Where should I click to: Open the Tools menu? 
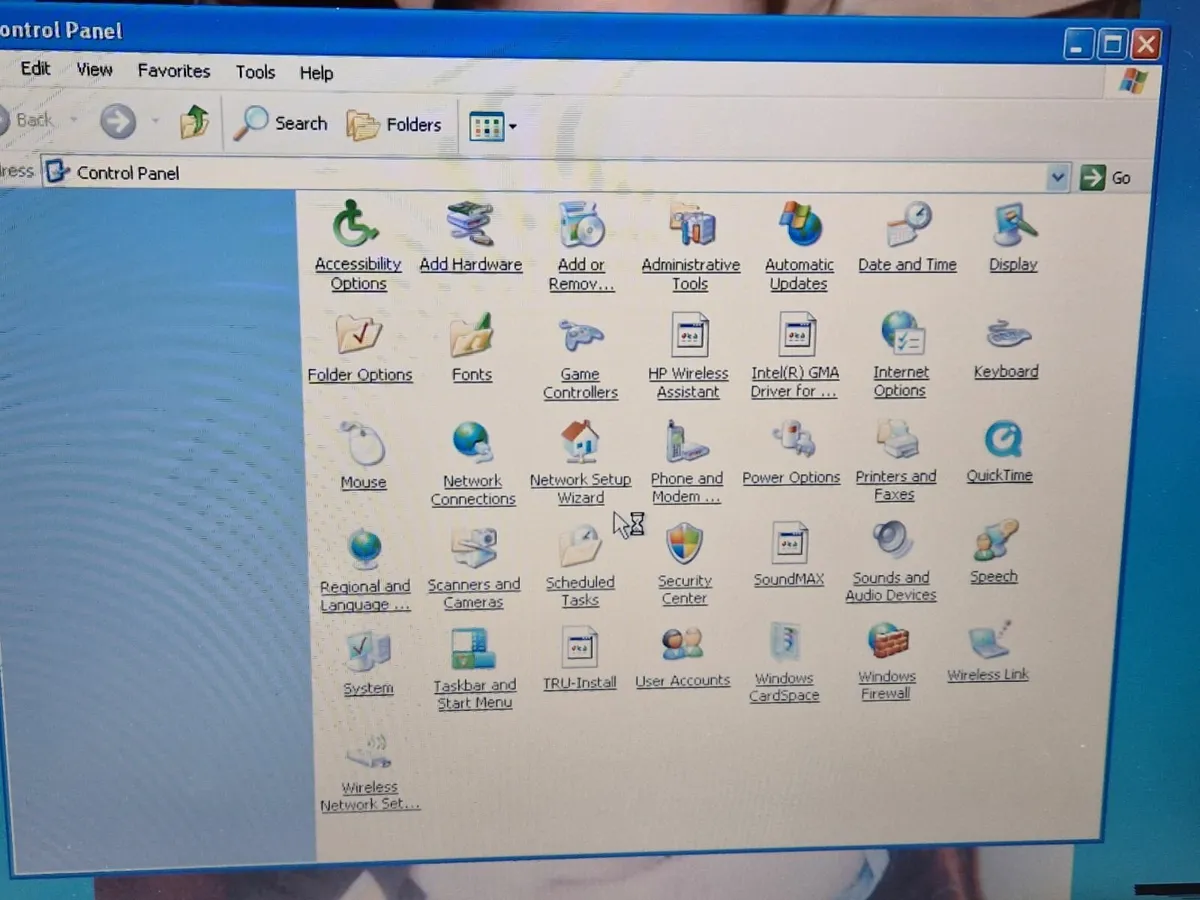point(255,72)
